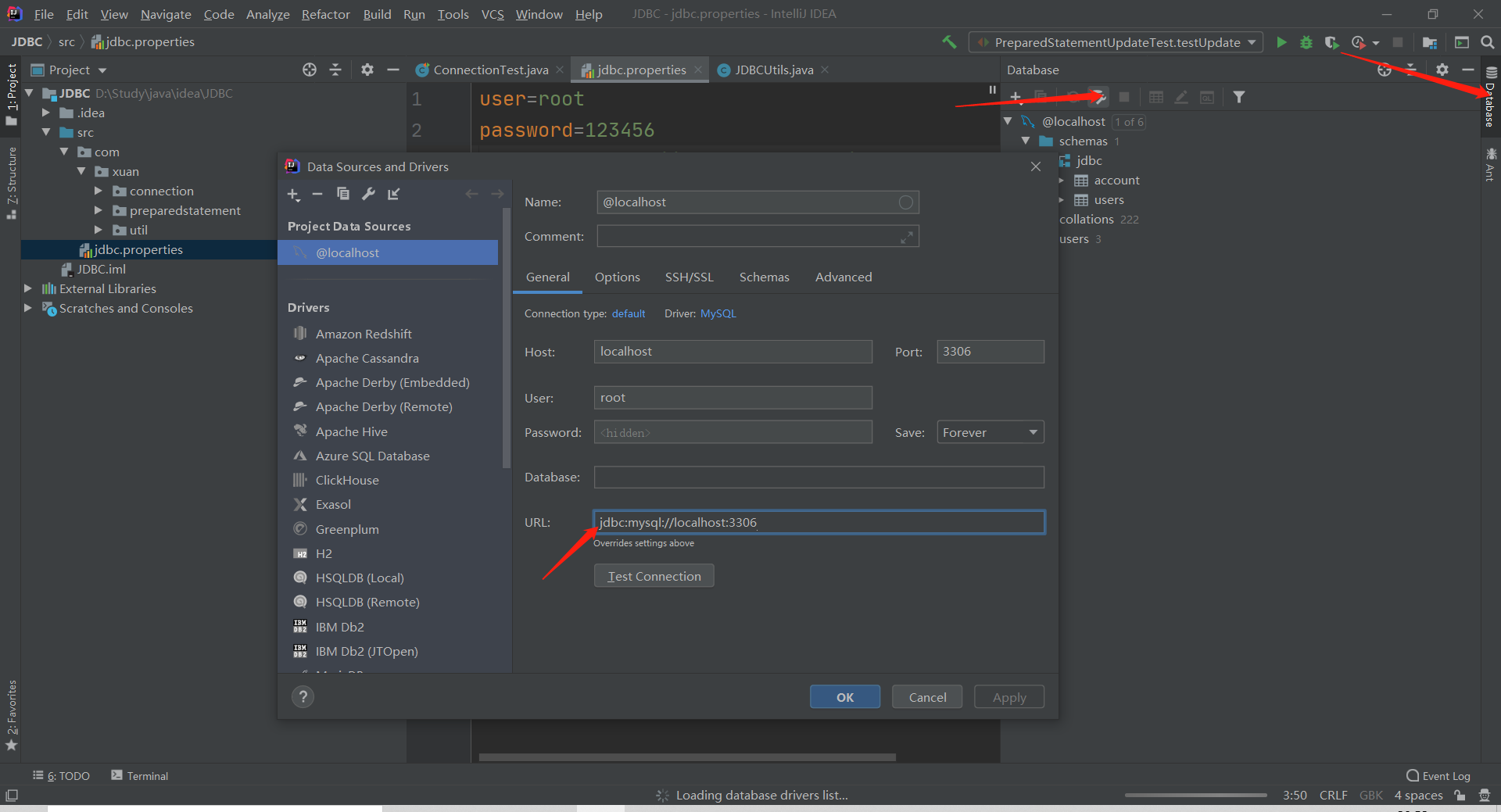1501x812 pixels.
Task: Remove selected data source with minus icon
Action: coord(317,194)
